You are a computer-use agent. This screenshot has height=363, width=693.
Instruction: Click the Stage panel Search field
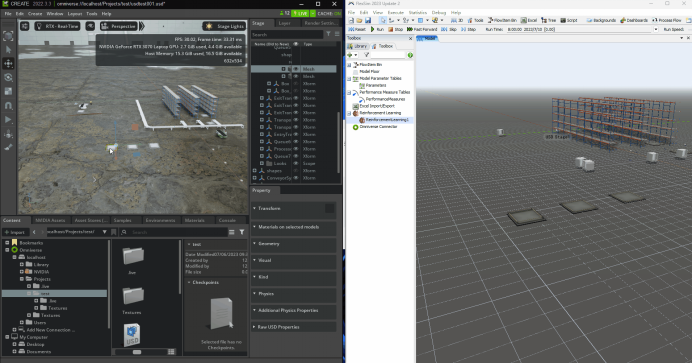tap(287, 34)
